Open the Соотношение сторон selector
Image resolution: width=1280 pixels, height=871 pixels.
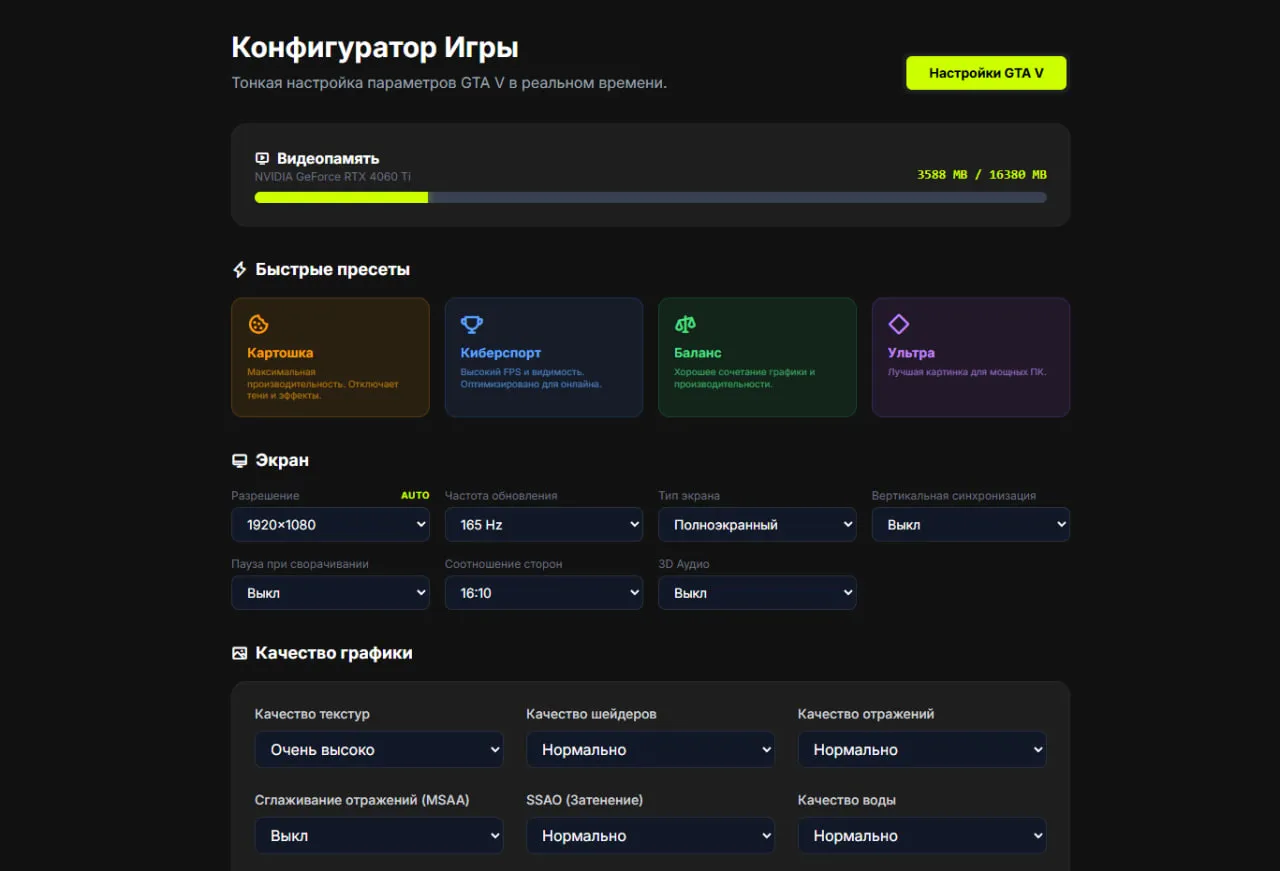(x=543, y=592)
